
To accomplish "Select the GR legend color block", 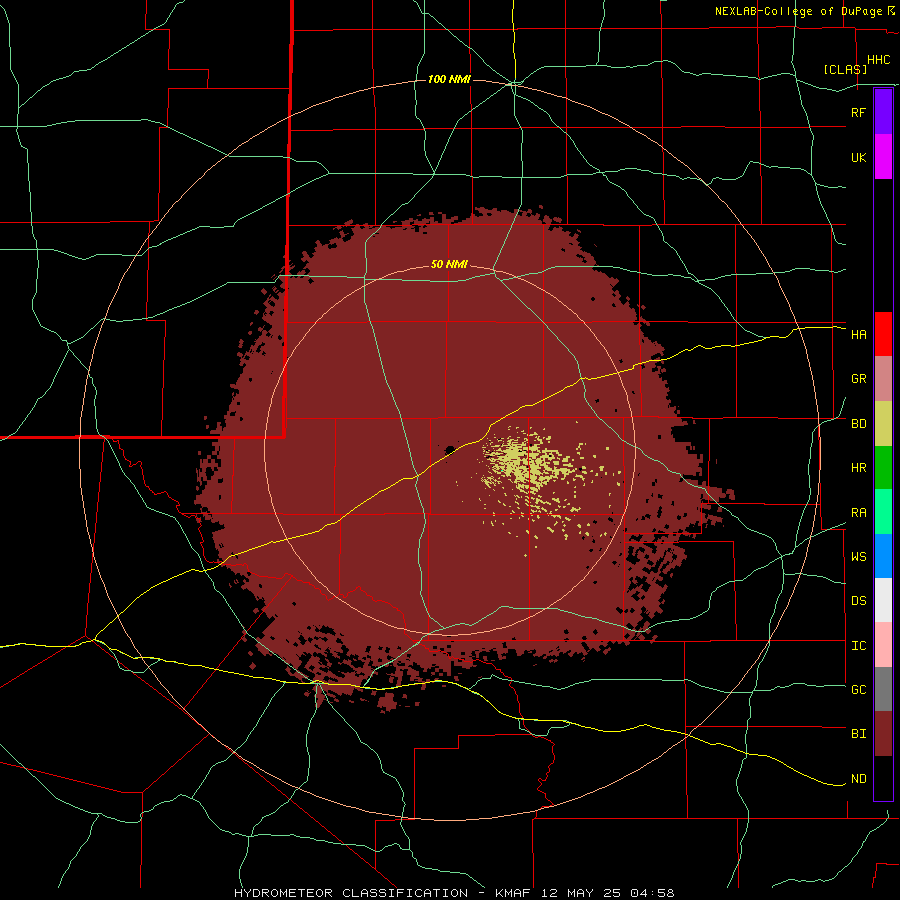I will click(883, 379).
